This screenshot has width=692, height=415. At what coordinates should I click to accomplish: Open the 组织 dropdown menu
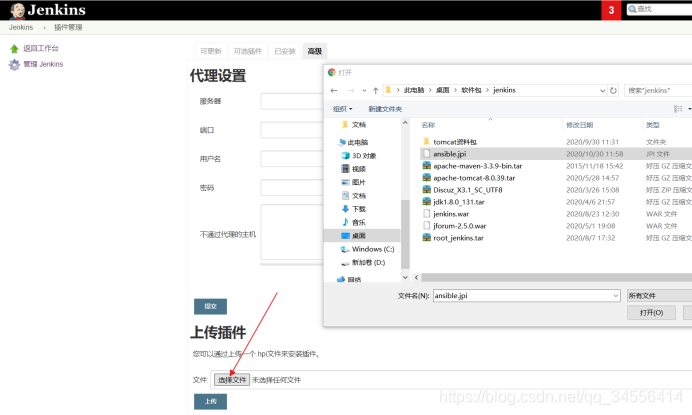[342, 109]
